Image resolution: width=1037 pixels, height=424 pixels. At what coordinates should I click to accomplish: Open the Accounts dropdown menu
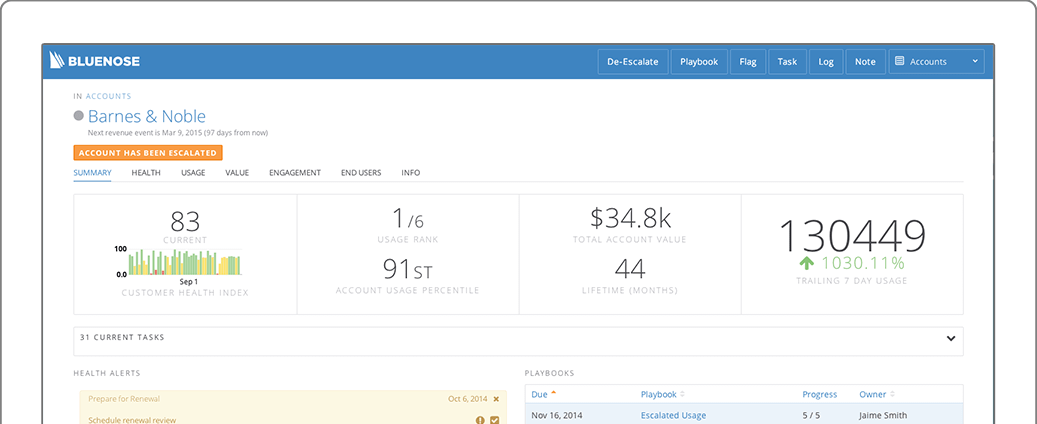click(x=936, y=62)
